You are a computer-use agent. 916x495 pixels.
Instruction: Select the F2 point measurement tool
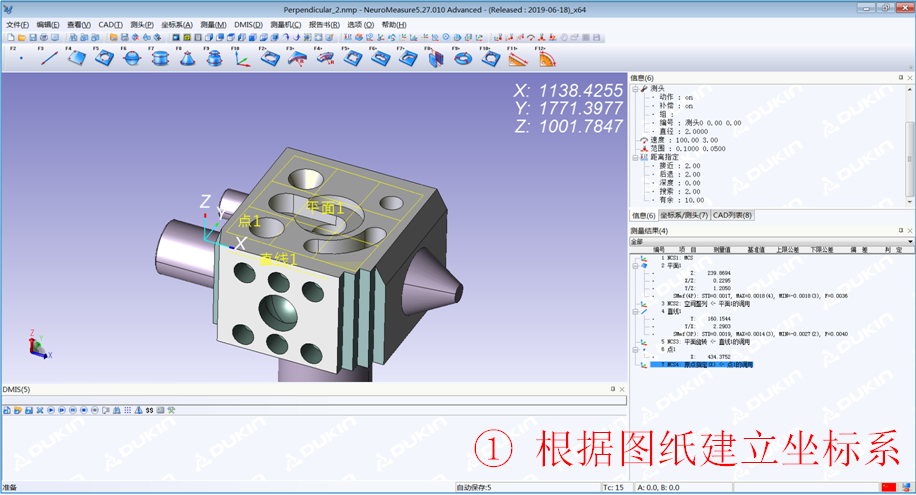pos(20,58)
